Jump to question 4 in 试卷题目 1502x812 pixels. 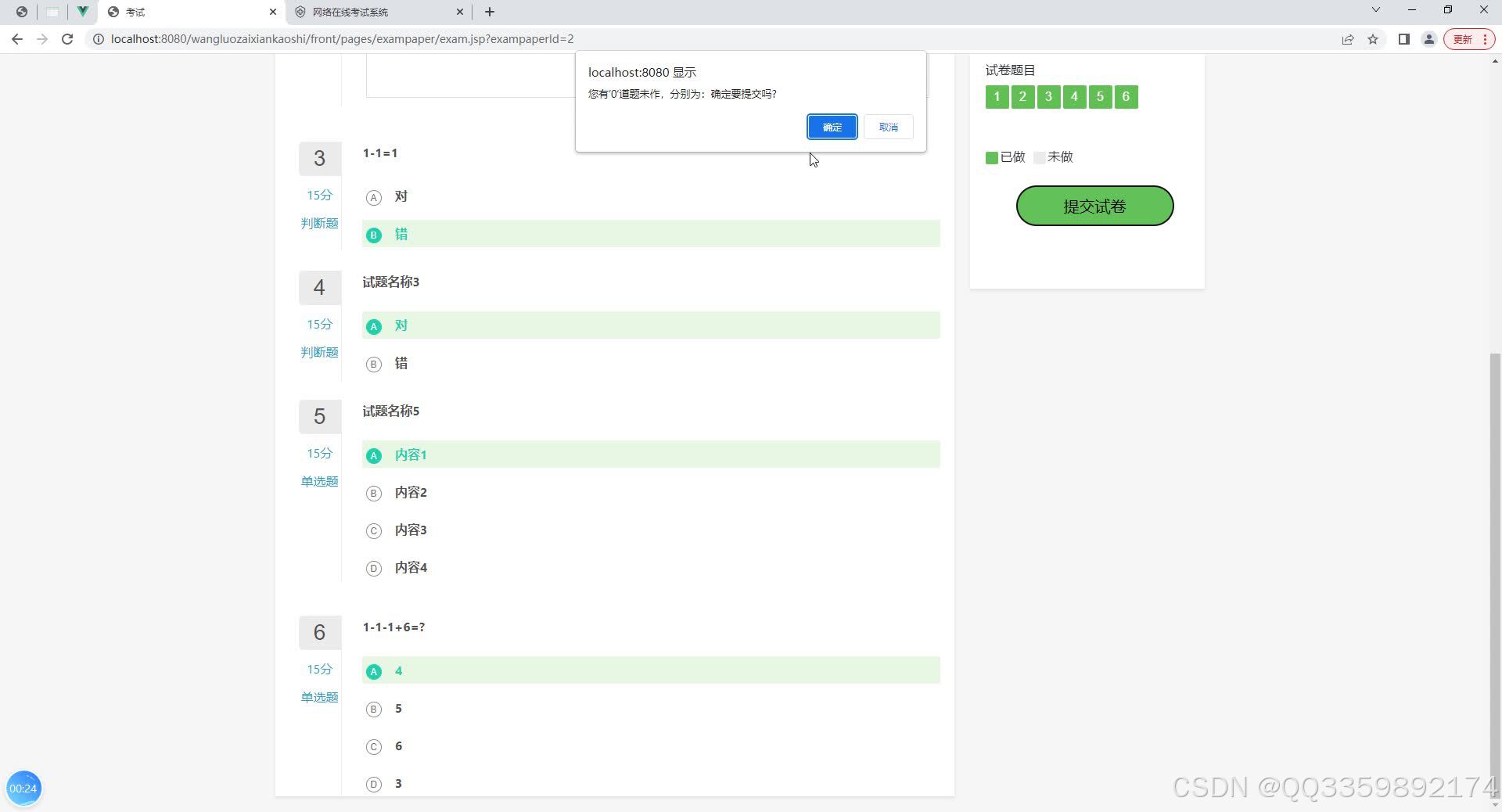pyautogui.click(x=1074, y=97)
